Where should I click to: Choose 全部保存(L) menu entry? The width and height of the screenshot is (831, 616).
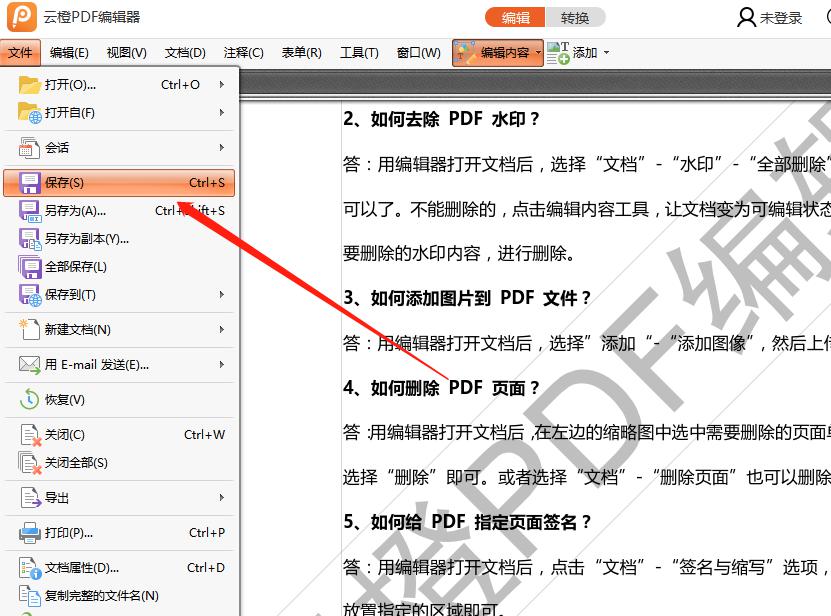click(119, 267)
